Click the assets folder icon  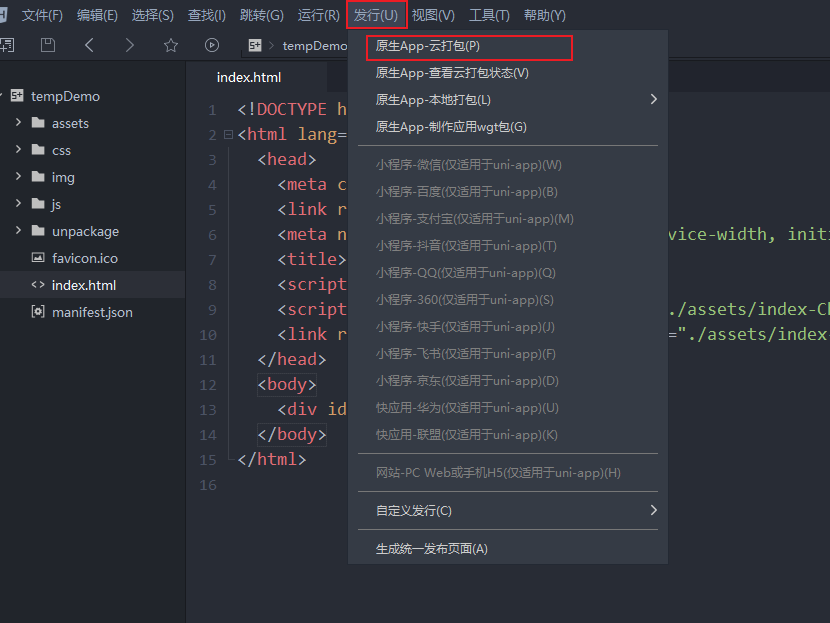point(38,123)
